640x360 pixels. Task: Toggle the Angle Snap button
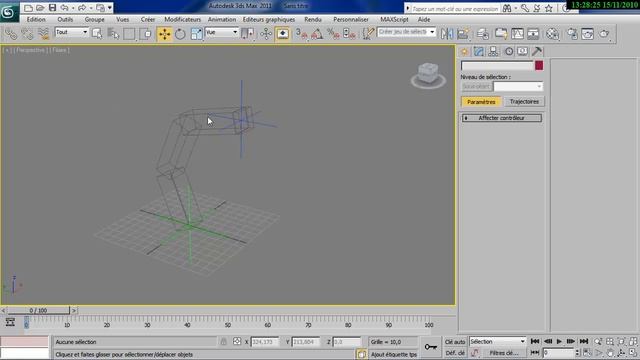317,34
